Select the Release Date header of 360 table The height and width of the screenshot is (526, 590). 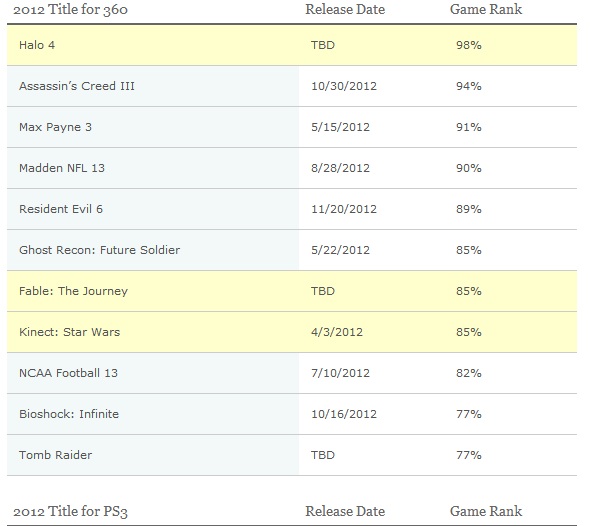click(345, 9)
